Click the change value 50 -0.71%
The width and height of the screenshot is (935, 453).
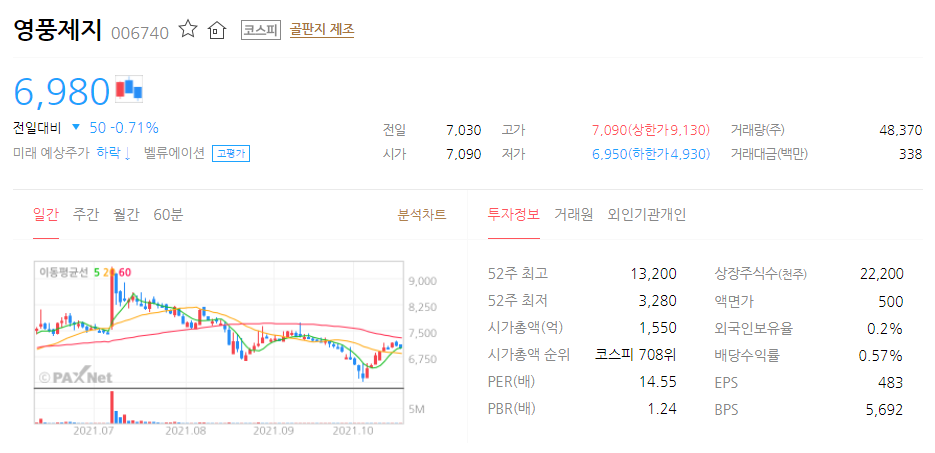click(124, 128)
